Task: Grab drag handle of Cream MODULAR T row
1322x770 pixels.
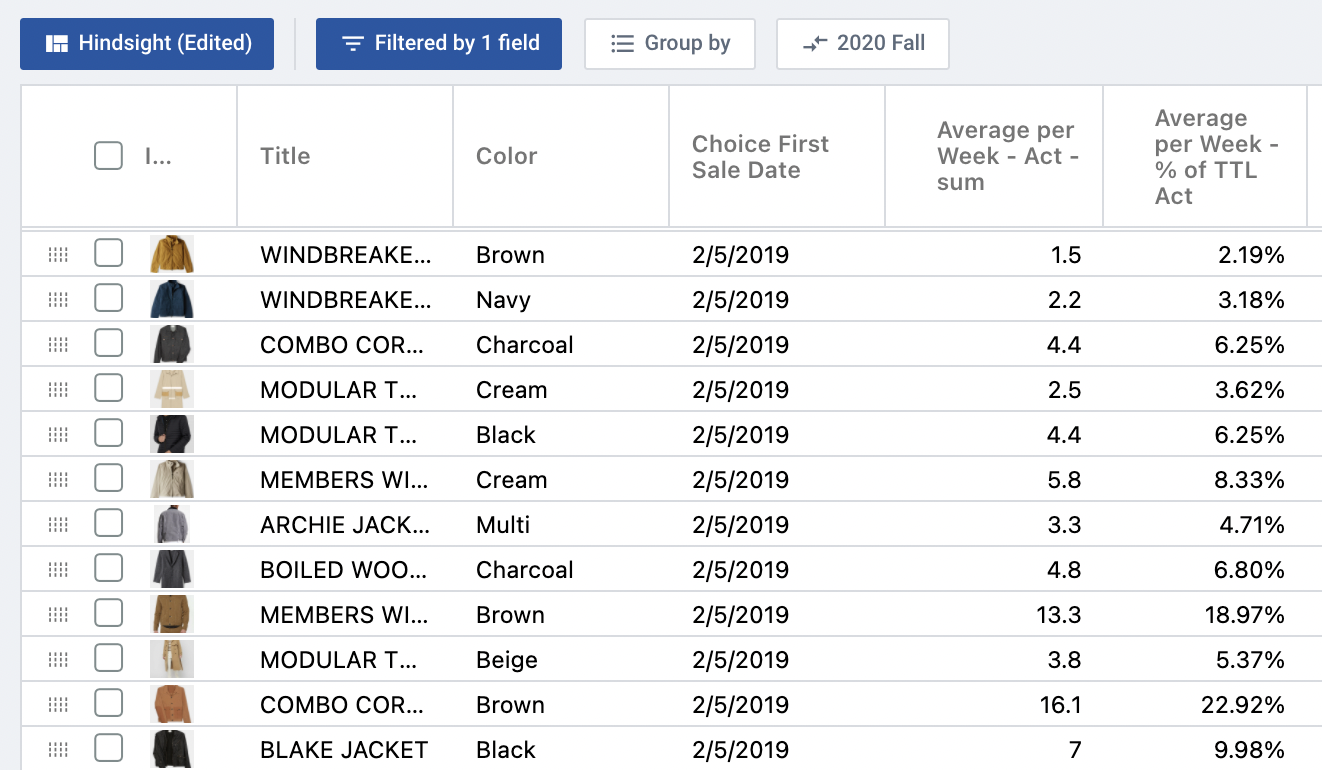Action: 58,390
